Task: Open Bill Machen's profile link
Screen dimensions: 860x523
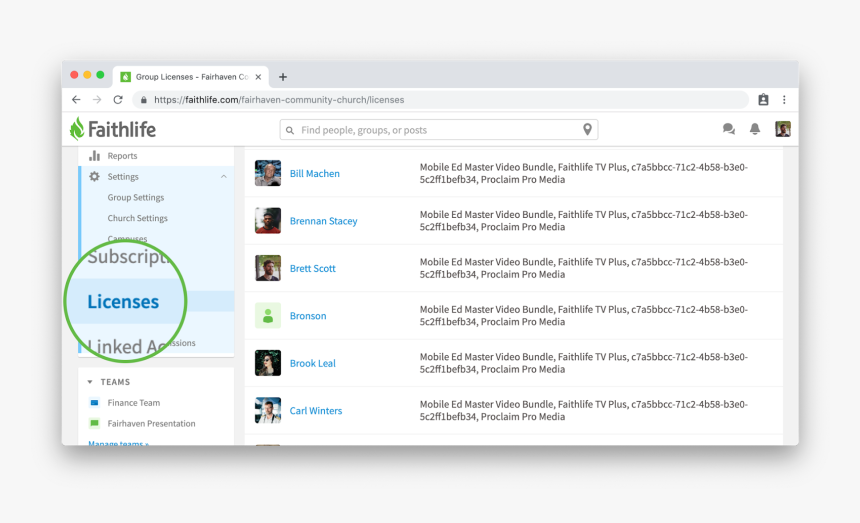Action: 315,173
